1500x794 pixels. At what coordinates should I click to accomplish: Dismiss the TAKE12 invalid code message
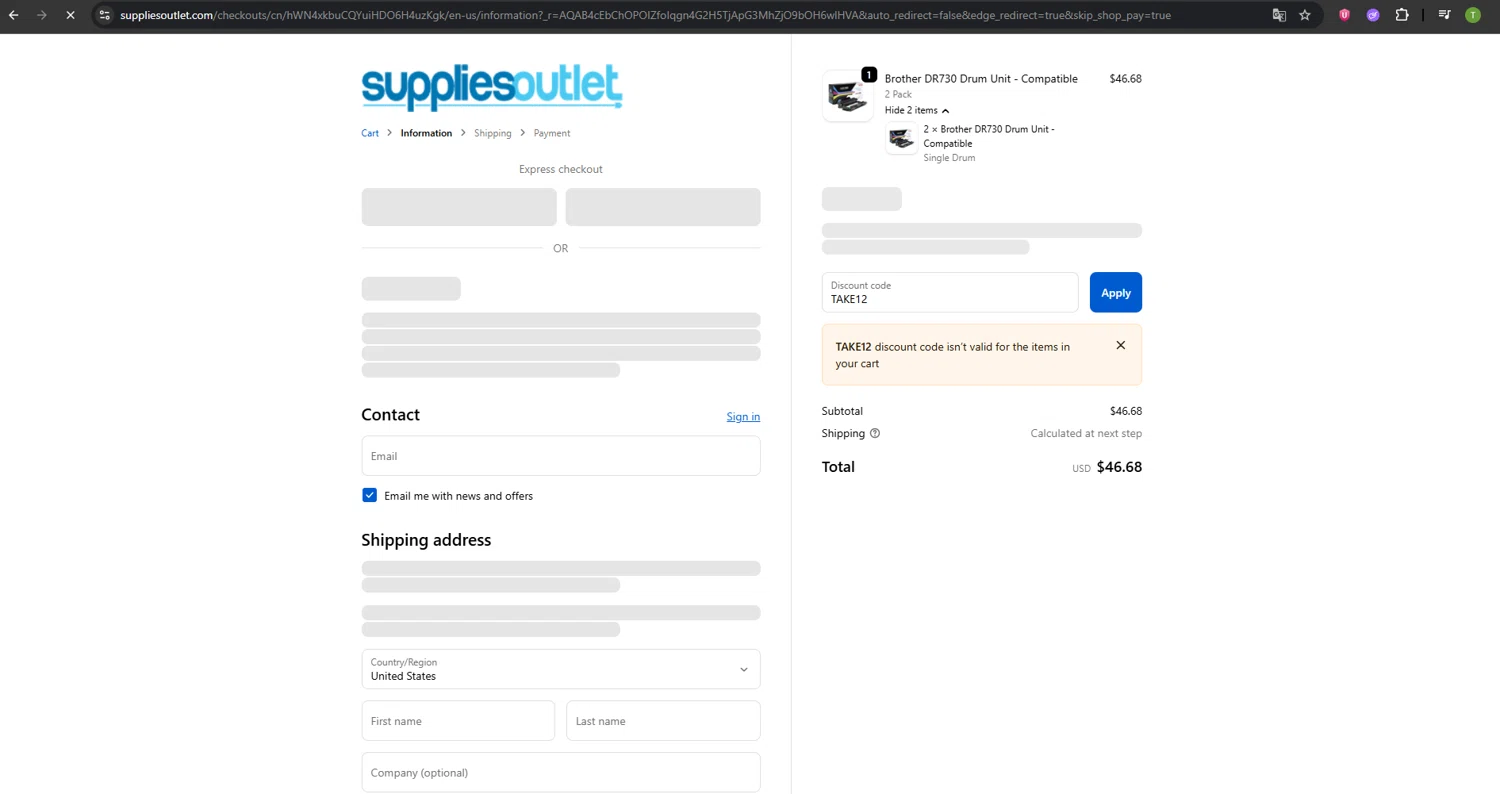(x=1120, y=345)
